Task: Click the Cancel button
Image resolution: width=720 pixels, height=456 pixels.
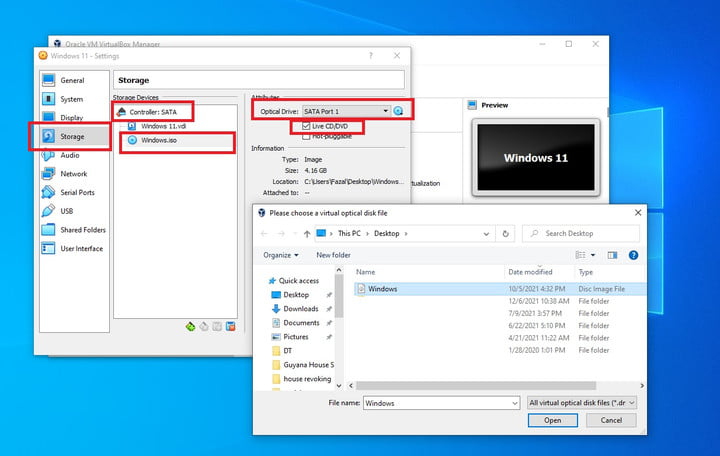Action: click(611, 420)
